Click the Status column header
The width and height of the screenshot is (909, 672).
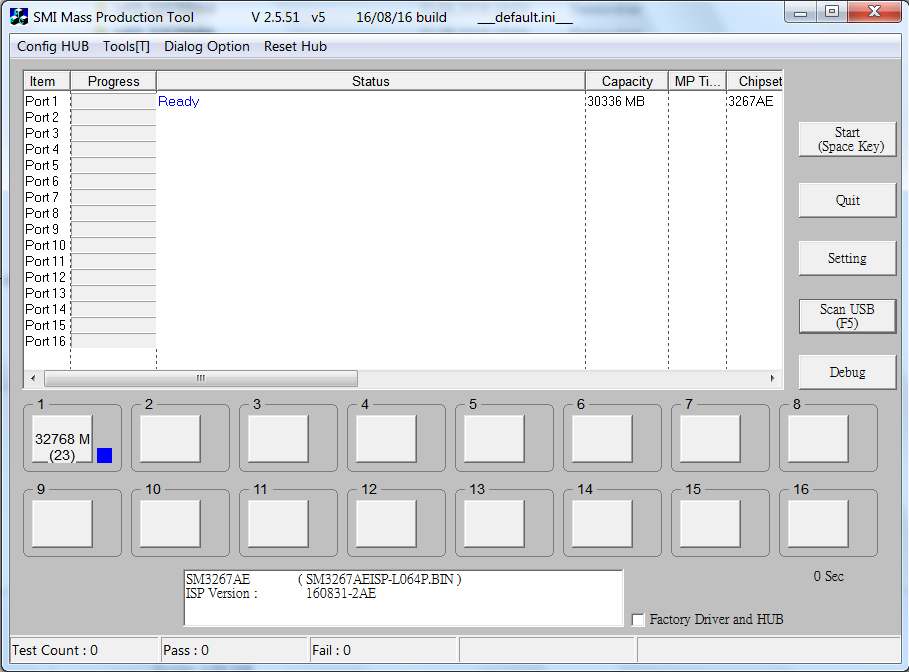point(371,81)
